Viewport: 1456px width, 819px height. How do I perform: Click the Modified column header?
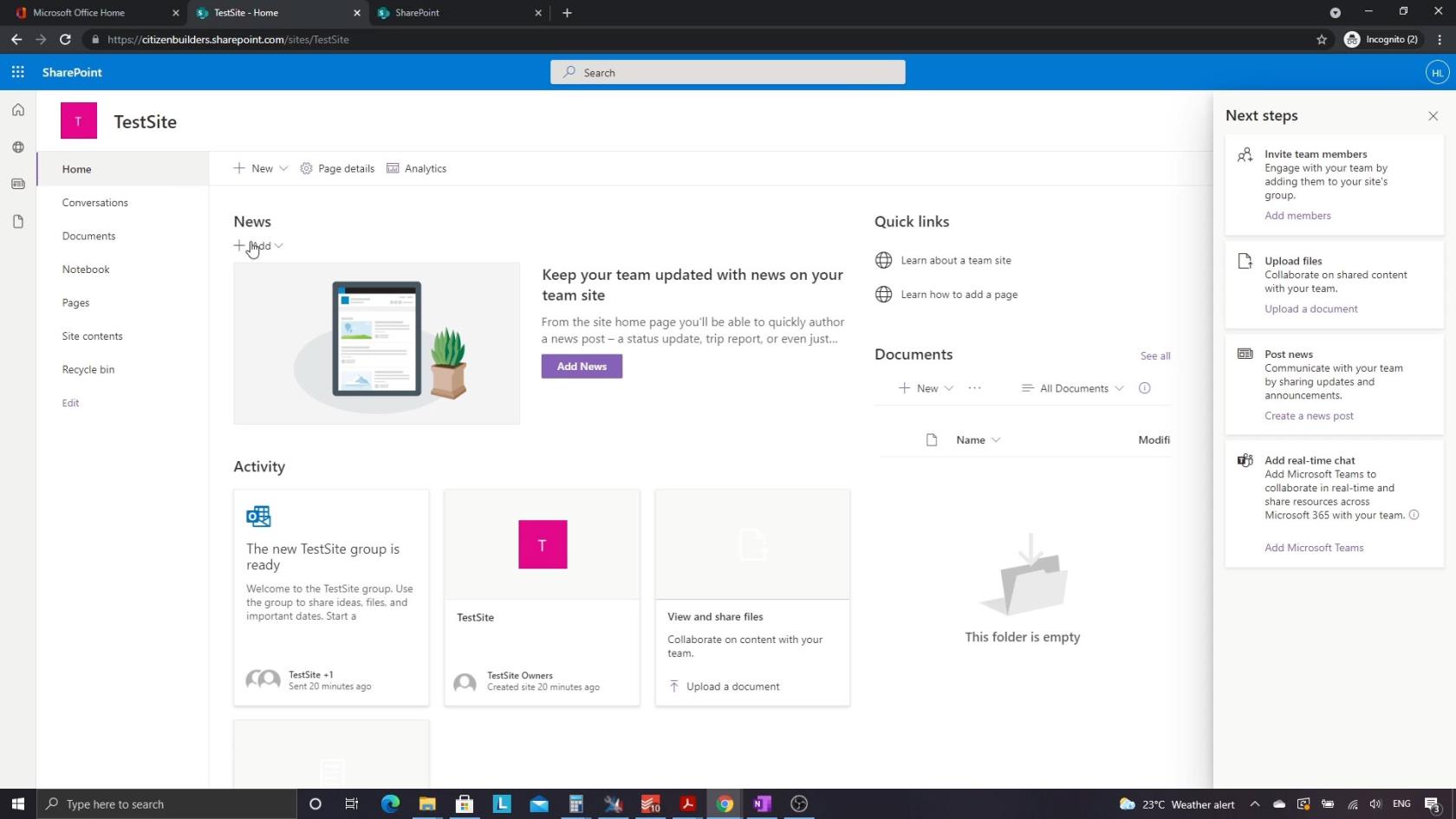(1154, 440)
